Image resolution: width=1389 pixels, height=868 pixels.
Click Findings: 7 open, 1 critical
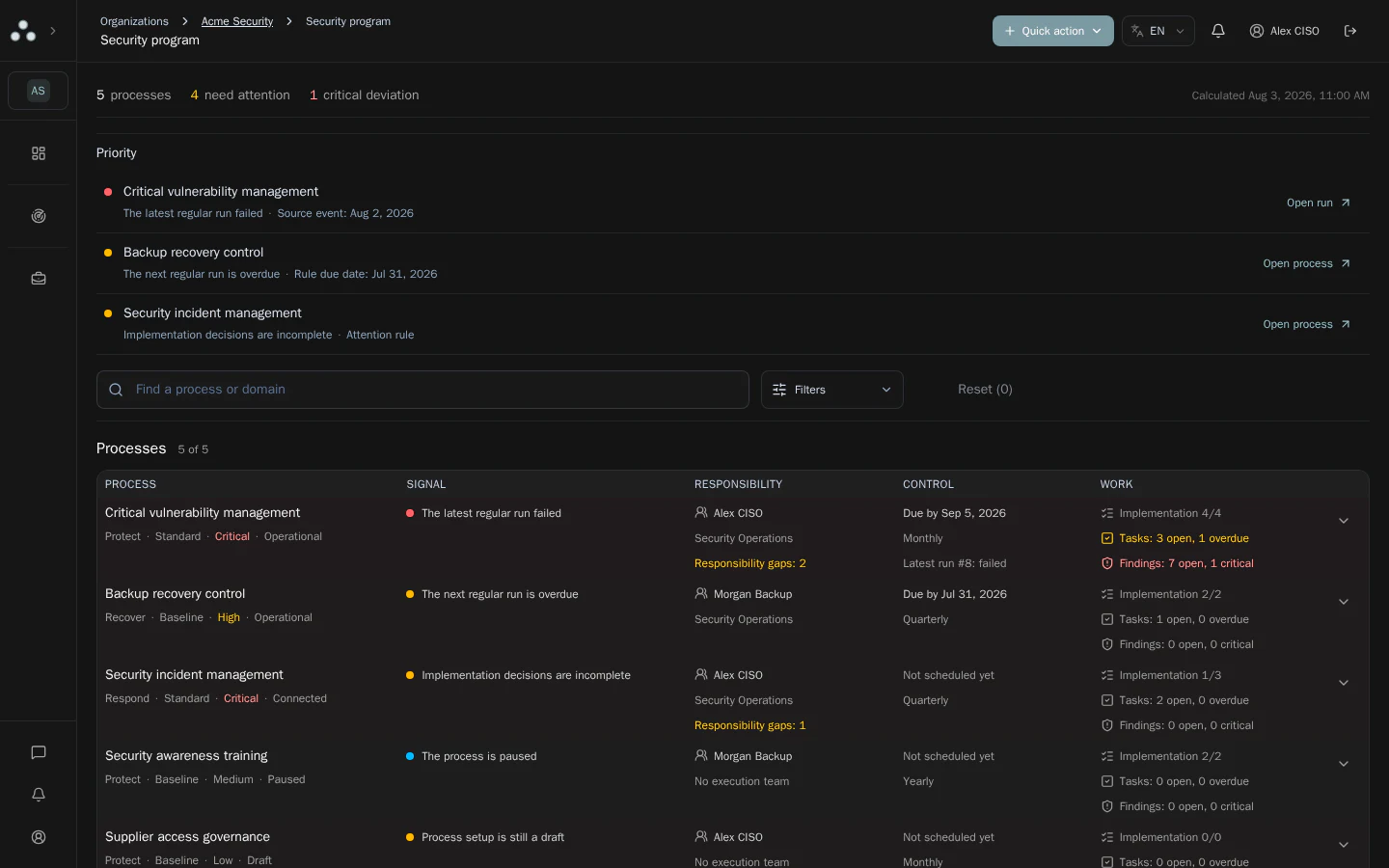pyautogui.click(x=1186, y=563)
